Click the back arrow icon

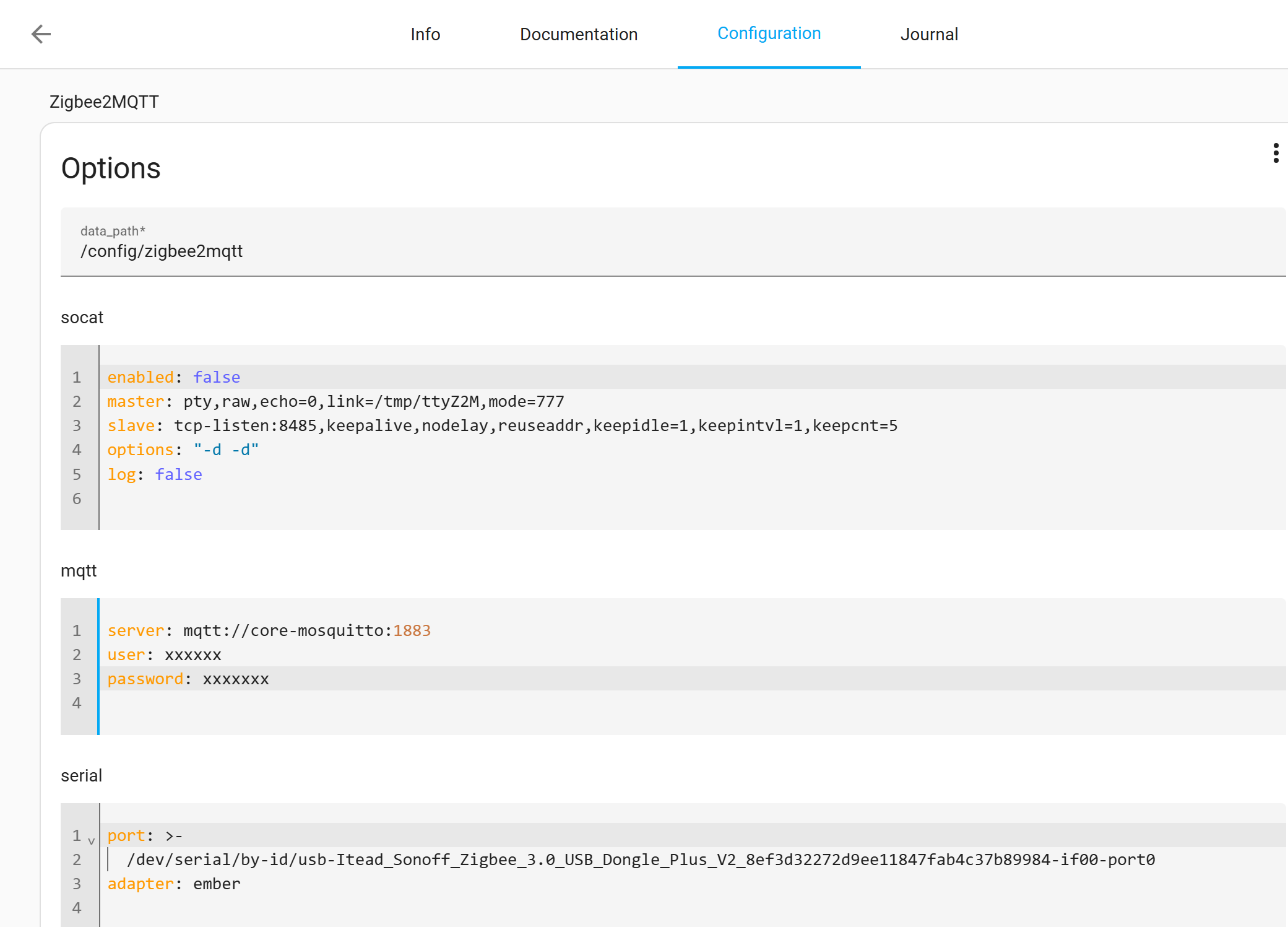click(x=41, y=34)
